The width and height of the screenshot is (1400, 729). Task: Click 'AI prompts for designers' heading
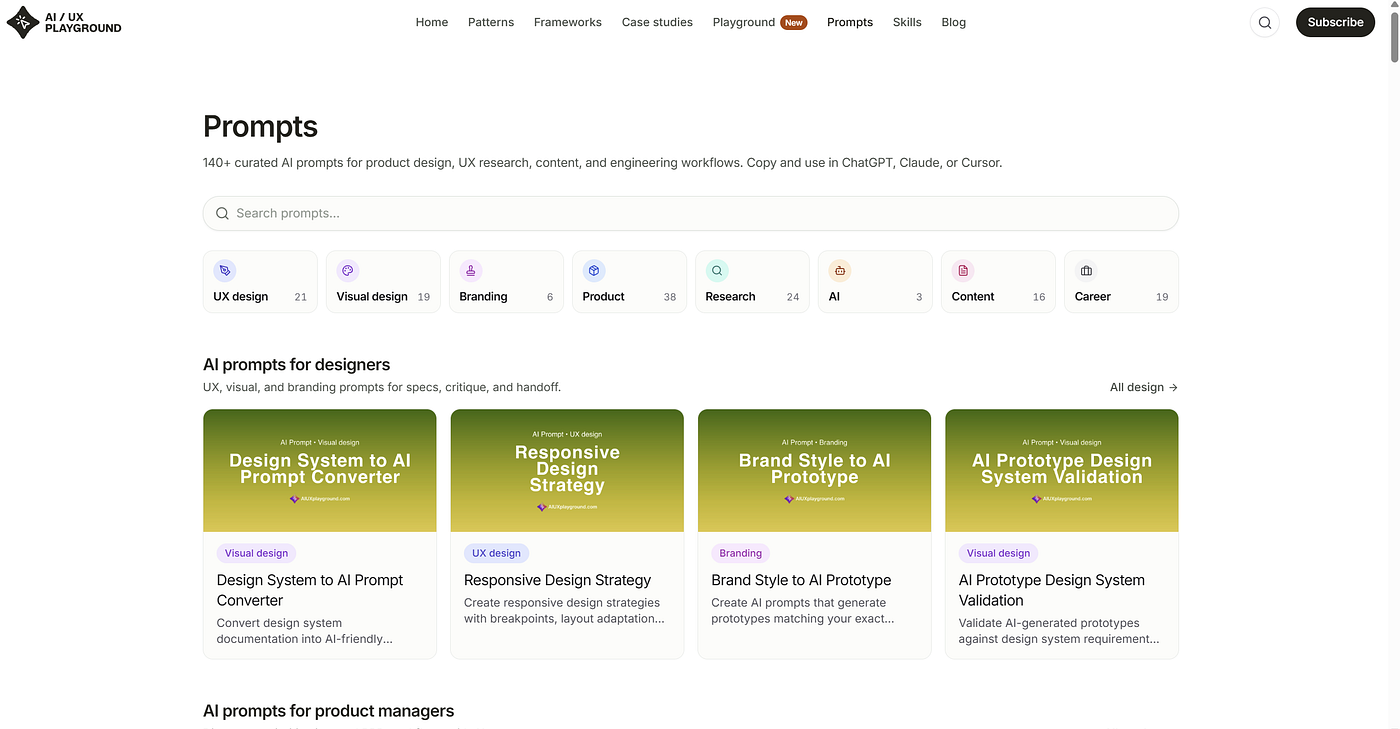[x=296, y=364]
